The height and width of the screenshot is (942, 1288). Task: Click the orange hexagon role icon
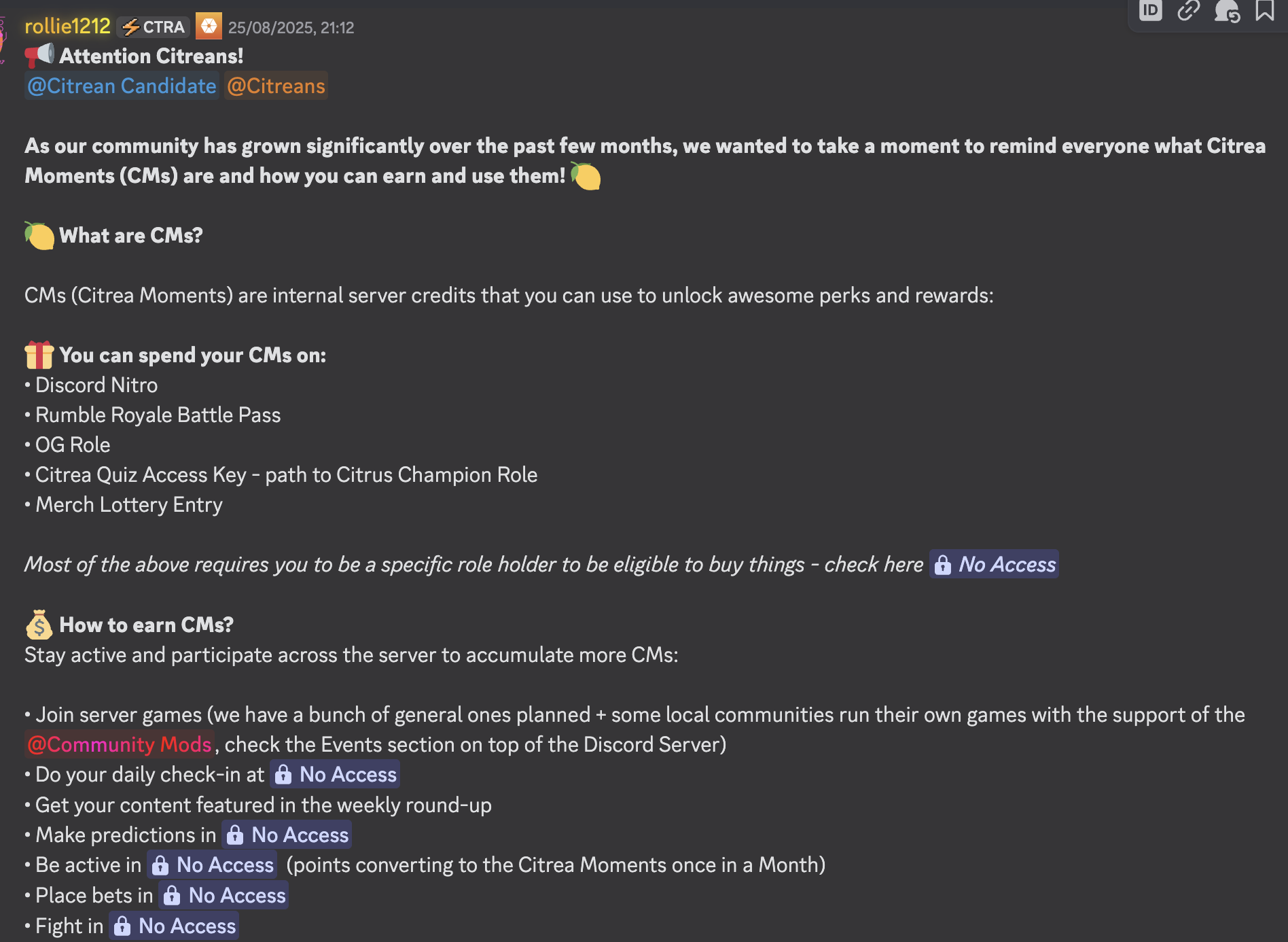209,27
